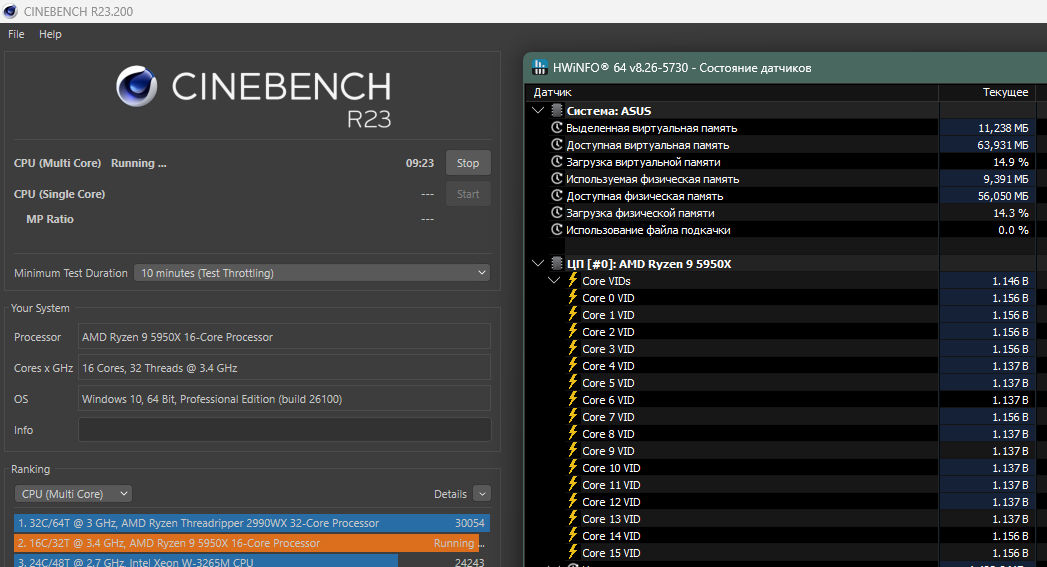
Task: Click lightning icon of Core 1 VID
Action: [573, 315]
